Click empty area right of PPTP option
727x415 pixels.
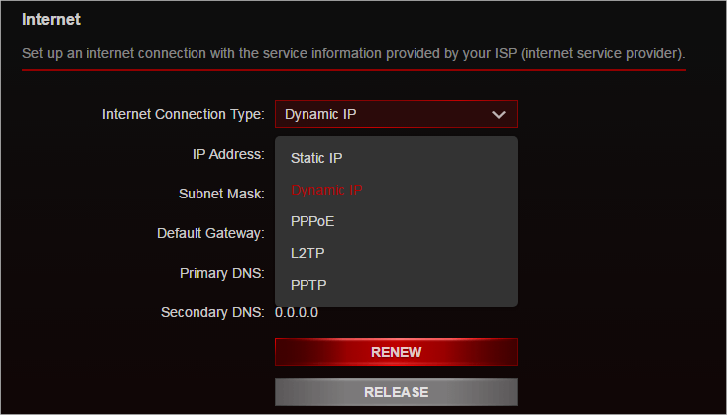(422, 285)
